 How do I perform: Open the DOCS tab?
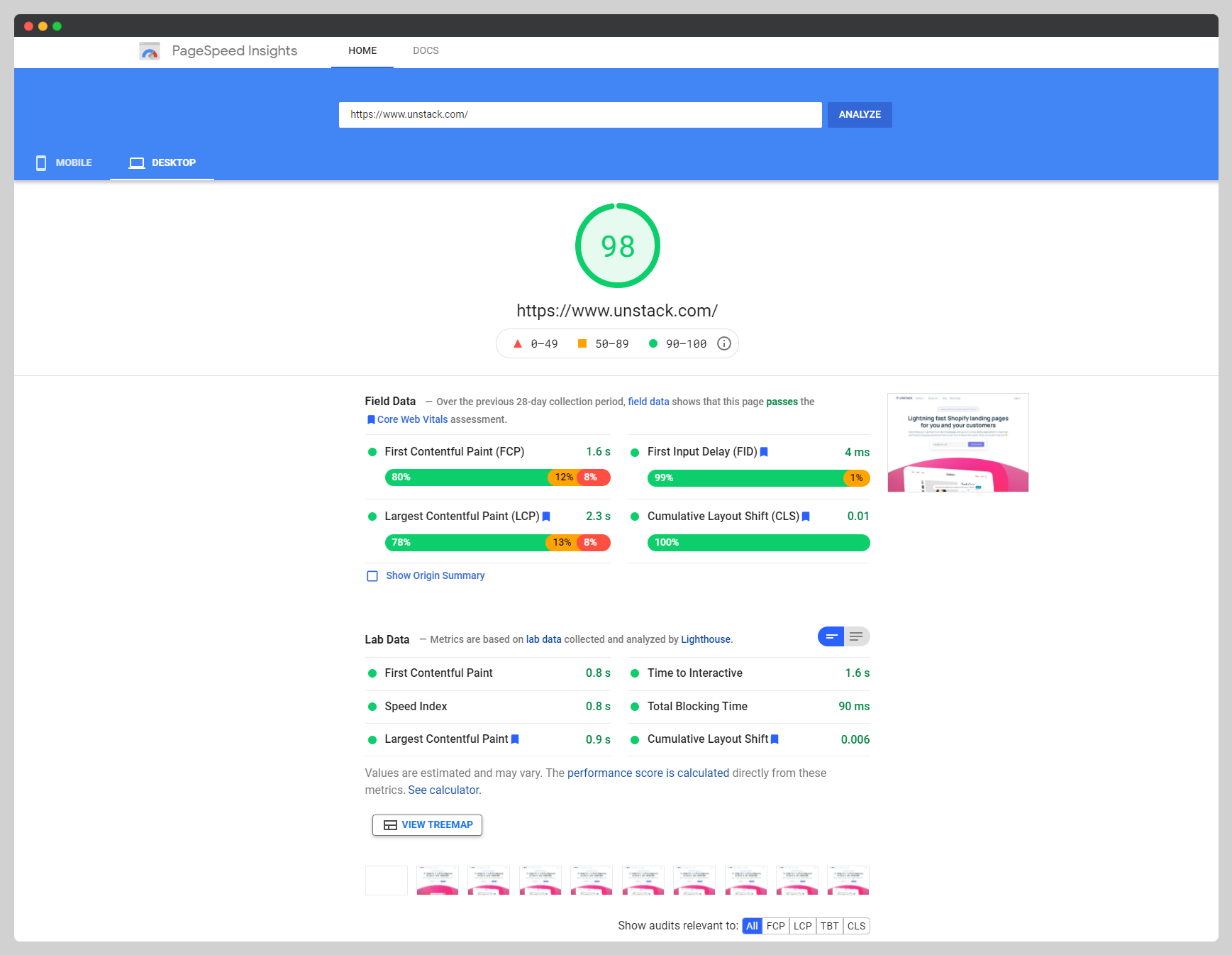[426, 50]
